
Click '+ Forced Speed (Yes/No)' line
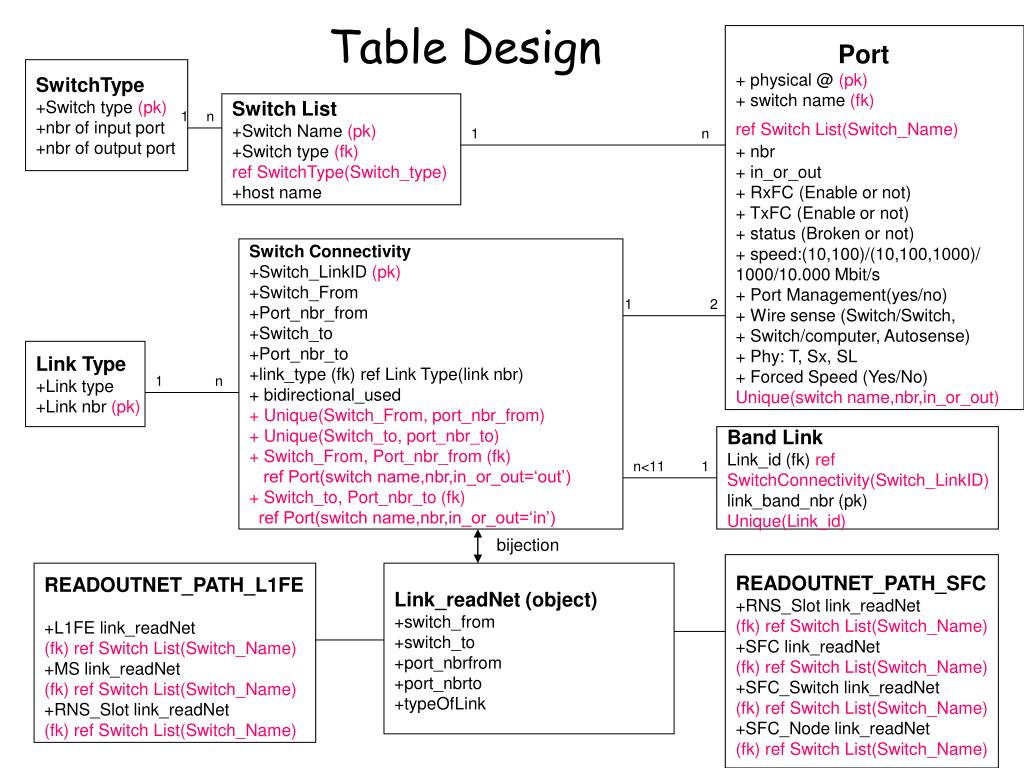click(831, 377)
